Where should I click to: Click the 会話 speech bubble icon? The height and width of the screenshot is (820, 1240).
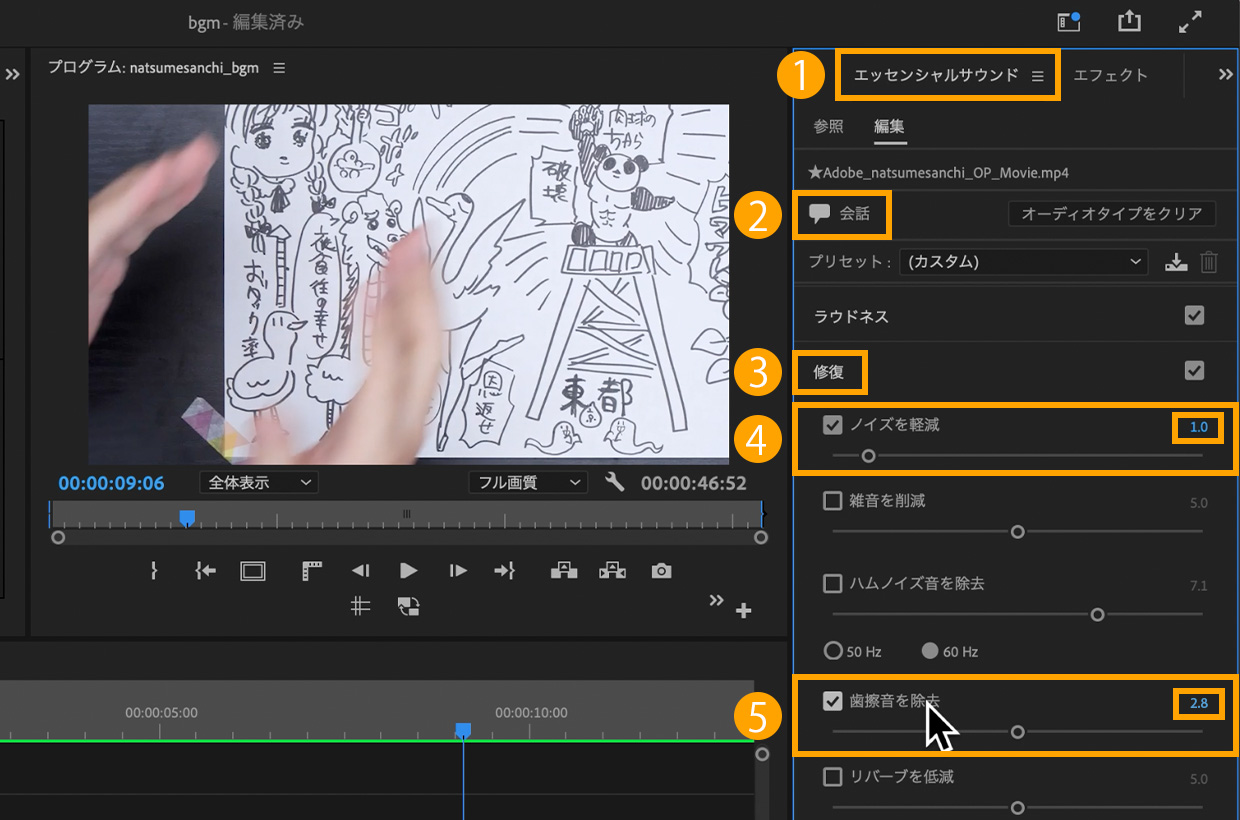point(819,213)
